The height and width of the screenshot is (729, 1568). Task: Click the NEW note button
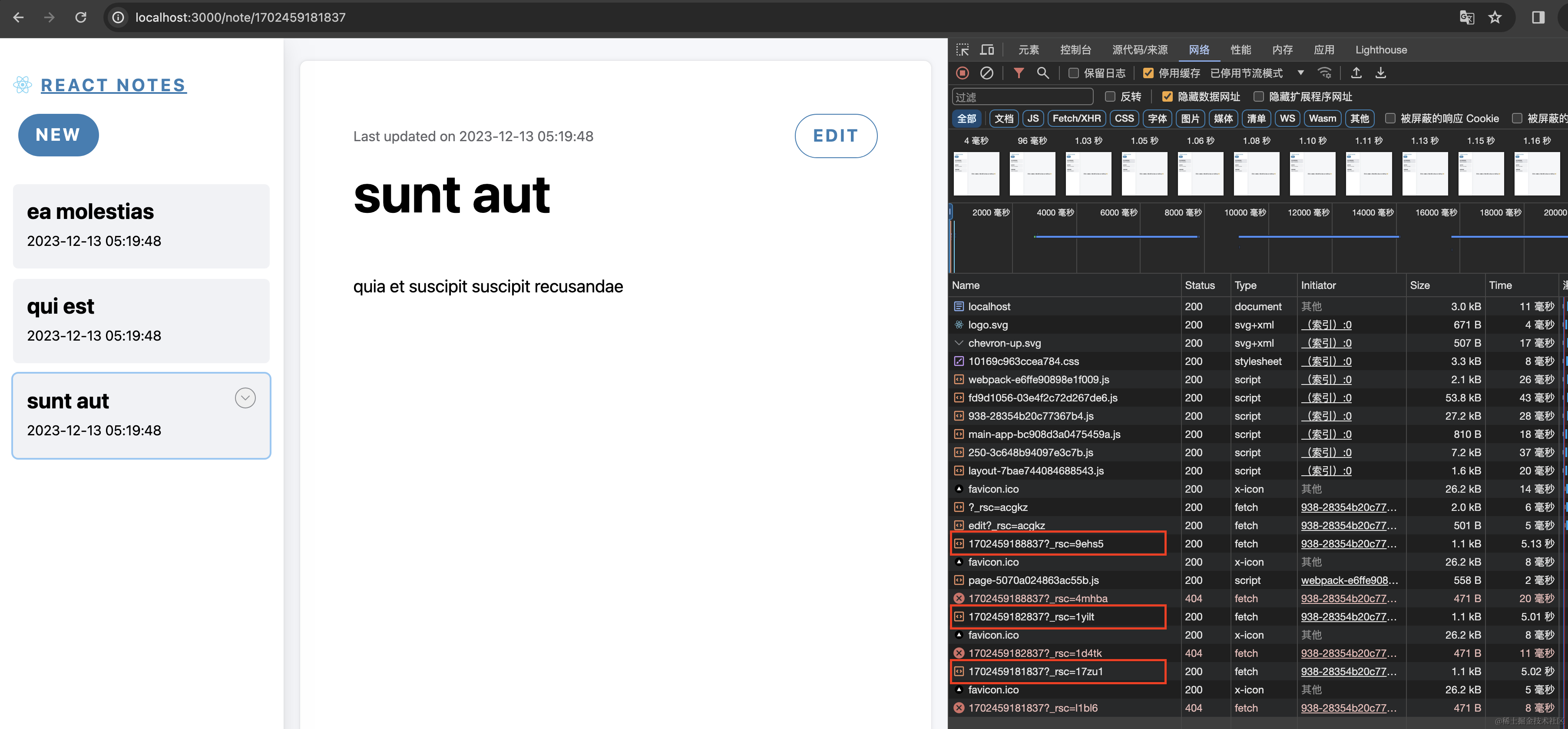[x=59, y=135]
